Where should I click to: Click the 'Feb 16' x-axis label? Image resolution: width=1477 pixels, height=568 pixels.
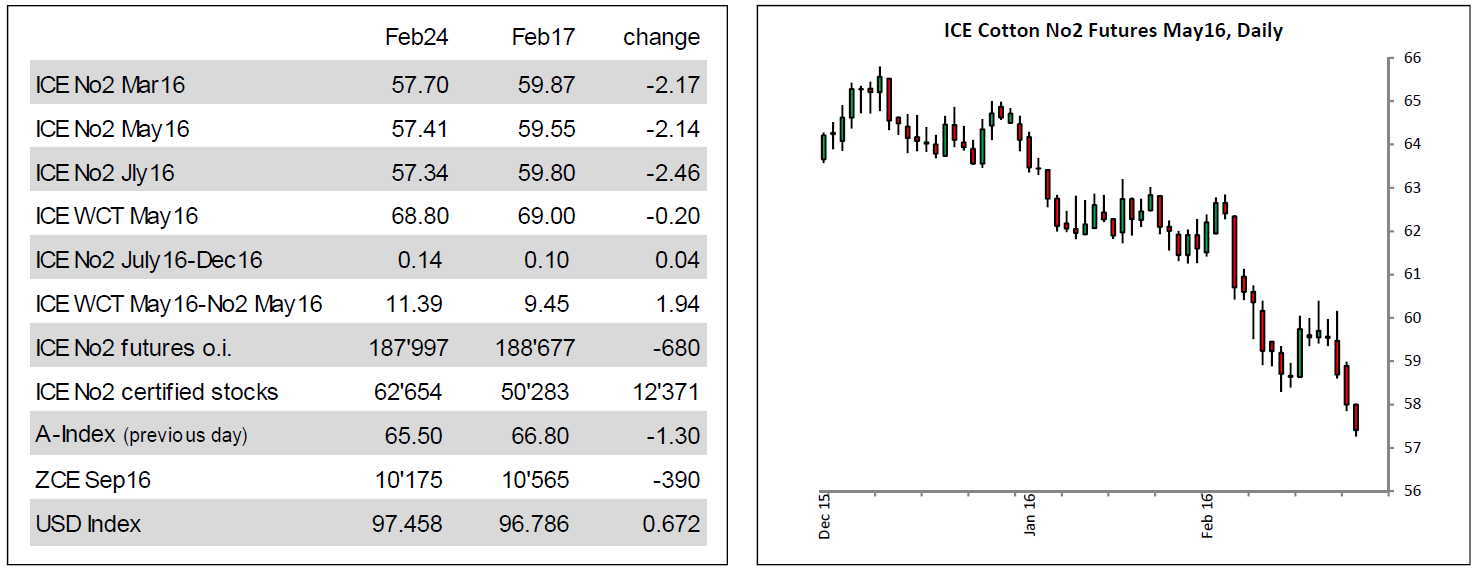pos(1208,516)
